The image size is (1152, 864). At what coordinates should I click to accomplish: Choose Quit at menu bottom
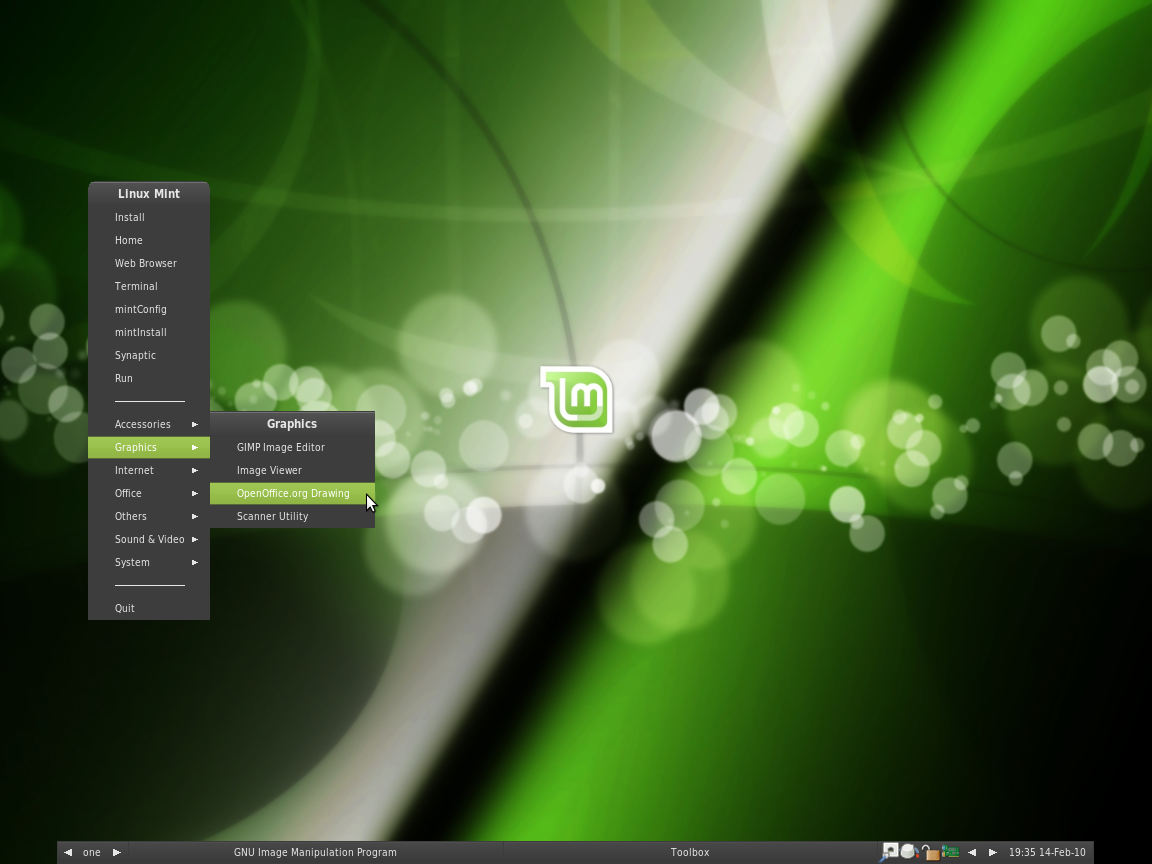[x=148, y=608]
